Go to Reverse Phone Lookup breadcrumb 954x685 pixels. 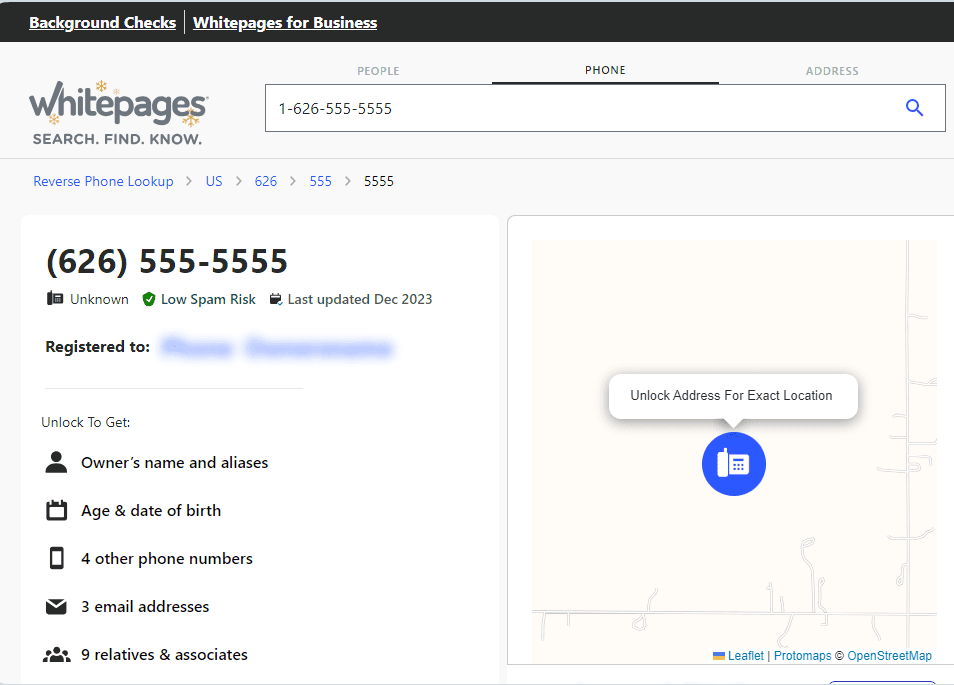pyautogui.click(x=103, y=181)
